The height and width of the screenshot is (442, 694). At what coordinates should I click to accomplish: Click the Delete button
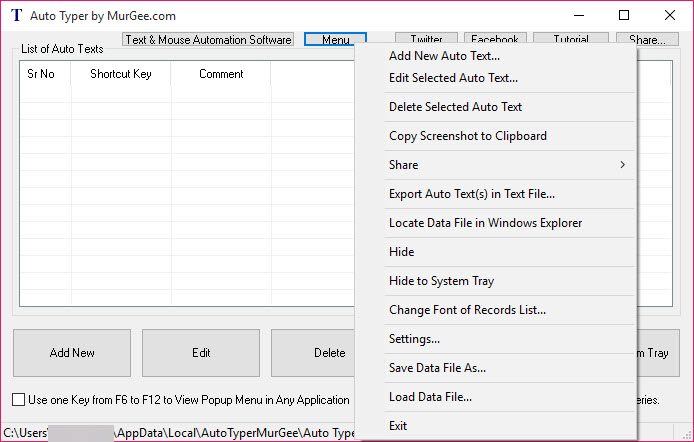pyautogui.click(x=313, y=353)
